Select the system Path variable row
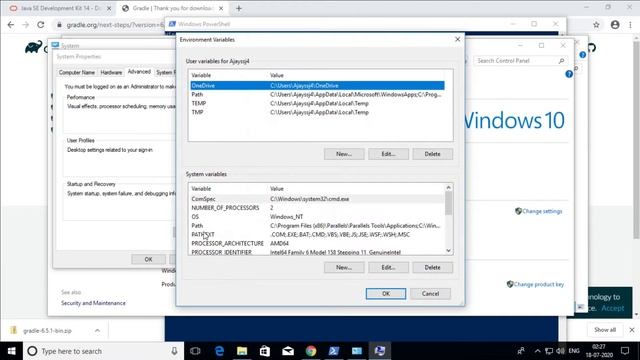This screenshot has height=360, width=640. coord(318,226)
